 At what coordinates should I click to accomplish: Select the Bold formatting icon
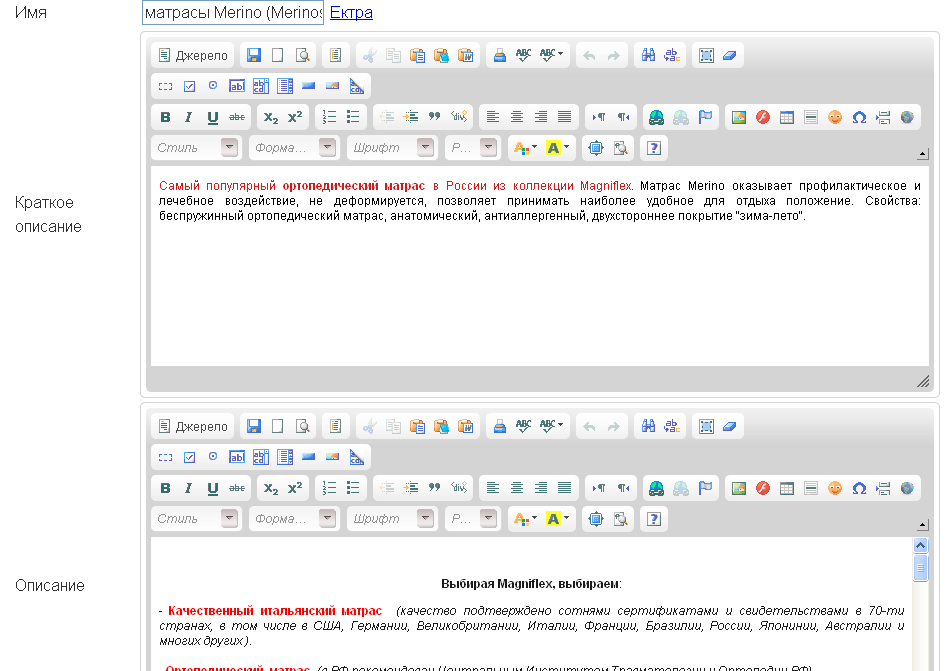point(164,117)
